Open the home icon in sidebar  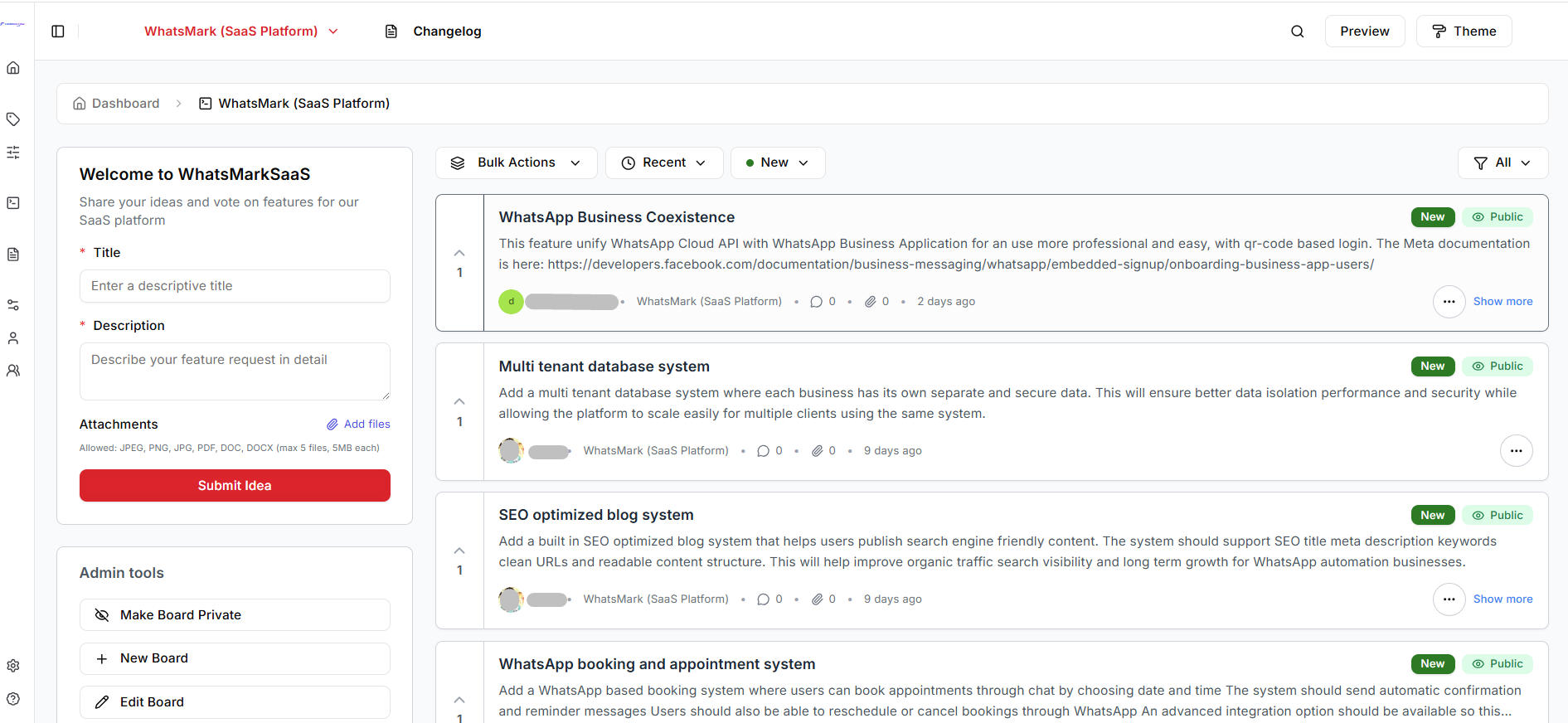tap(13, 68)
